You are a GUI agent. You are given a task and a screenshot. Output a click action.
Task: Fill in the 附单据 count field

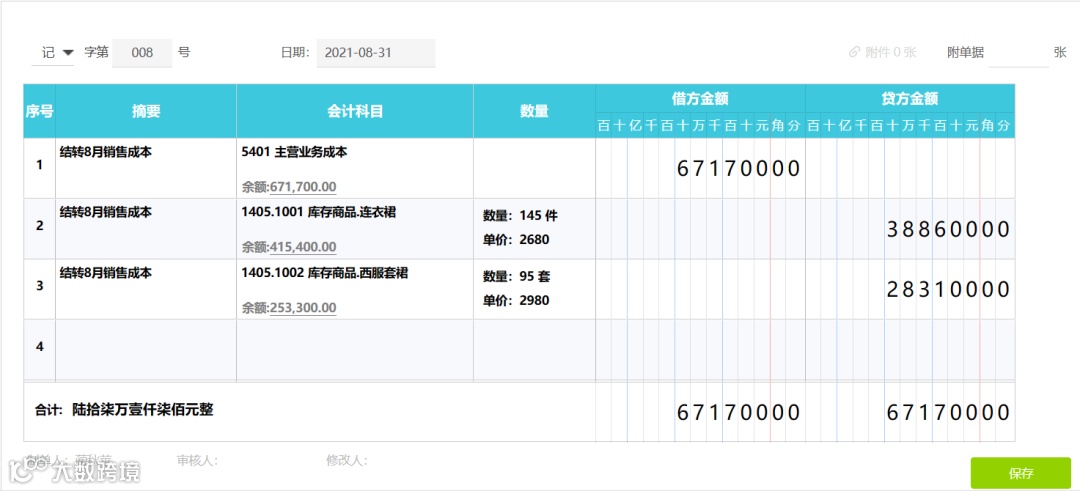pyautogui.click(x=1018, y=52)
